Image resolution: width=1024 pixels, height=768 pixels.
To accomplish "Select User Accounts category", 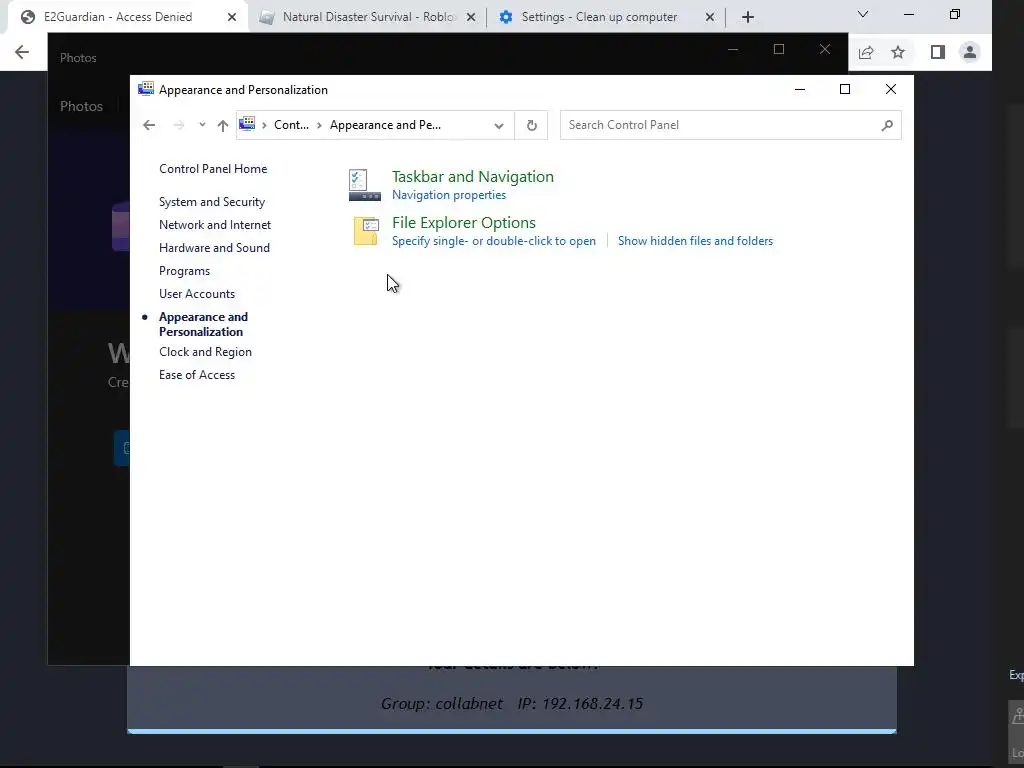I will [x=197, y=294].
